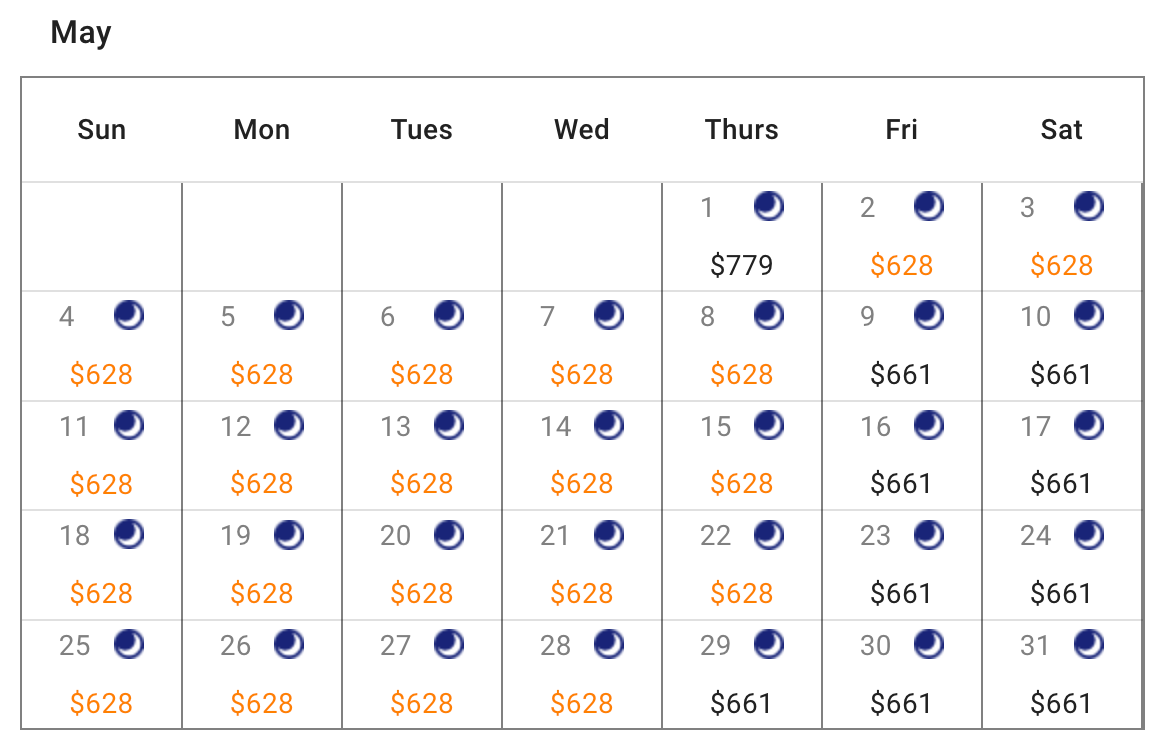Click the moon icon on May 9
Image resolution: width=1158 pixels, height=752 pixels.
(x=928, y=315)
